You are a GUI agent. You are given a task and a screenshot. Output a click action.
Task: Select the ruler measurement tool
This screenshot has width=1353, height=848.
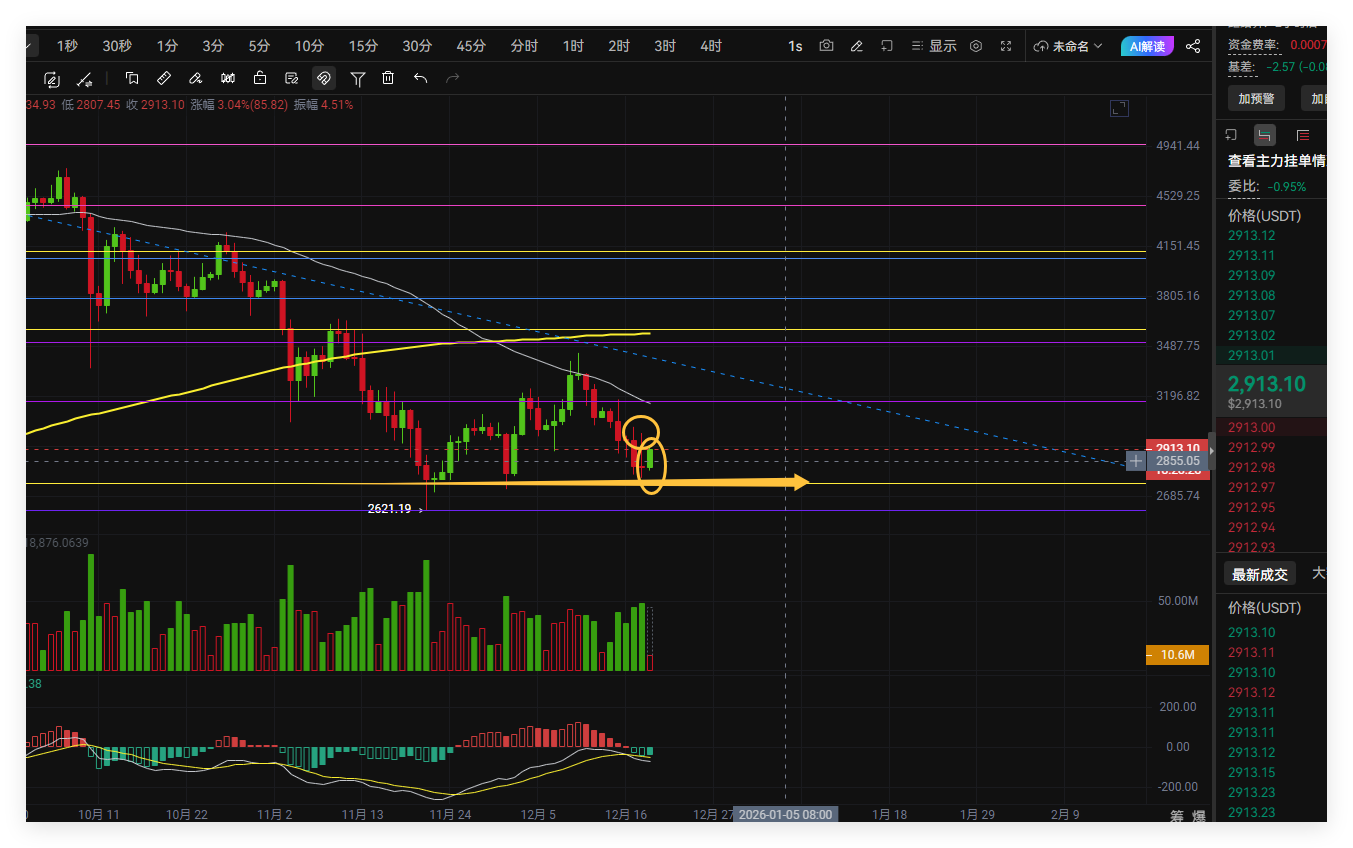164,78
